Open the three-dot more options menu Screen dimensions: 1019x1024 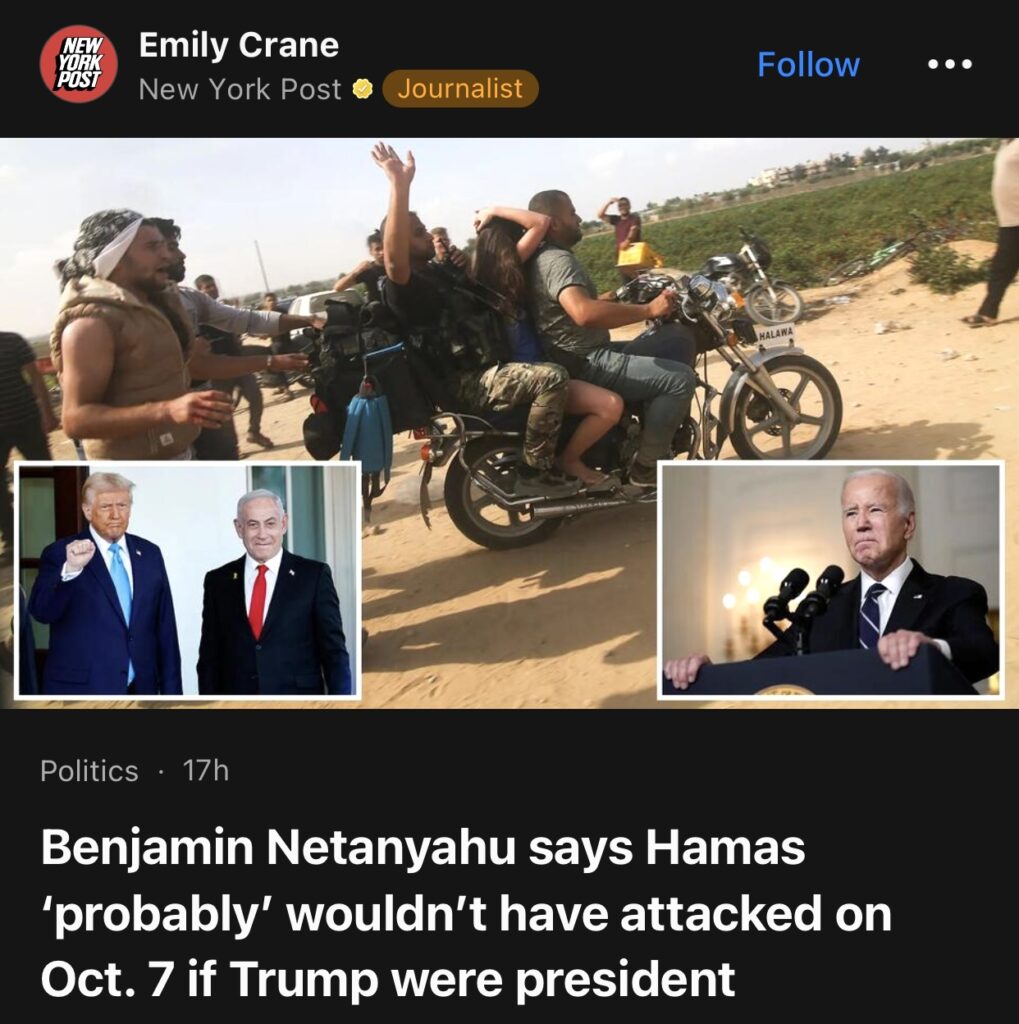pyautogui.click(x=950, y=64)
